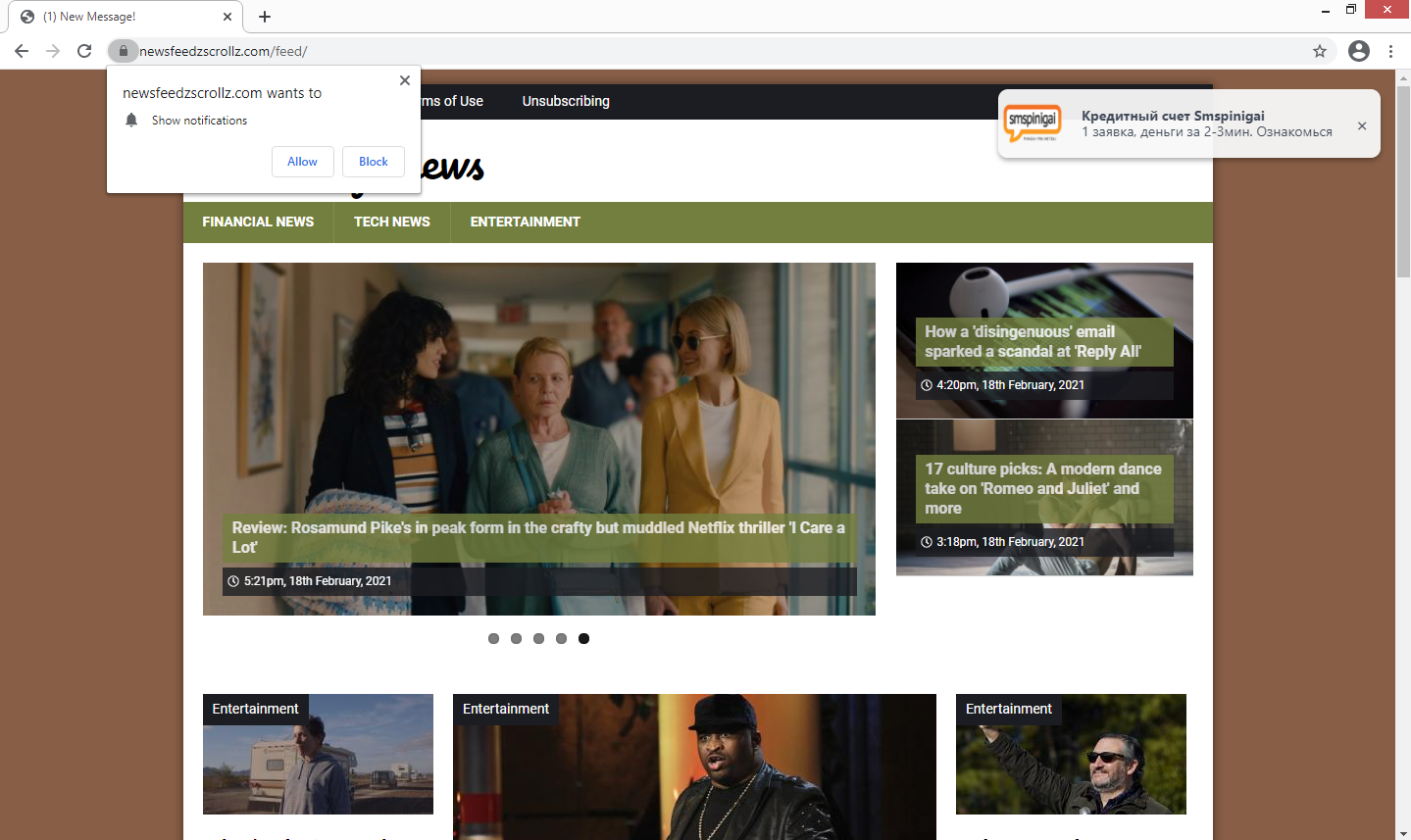Image resolution: width=1411 pixels, height=840 pixels.
Task: Block notifications from newsfeedzscrollz.com
Action: click(x=373, y=162)
